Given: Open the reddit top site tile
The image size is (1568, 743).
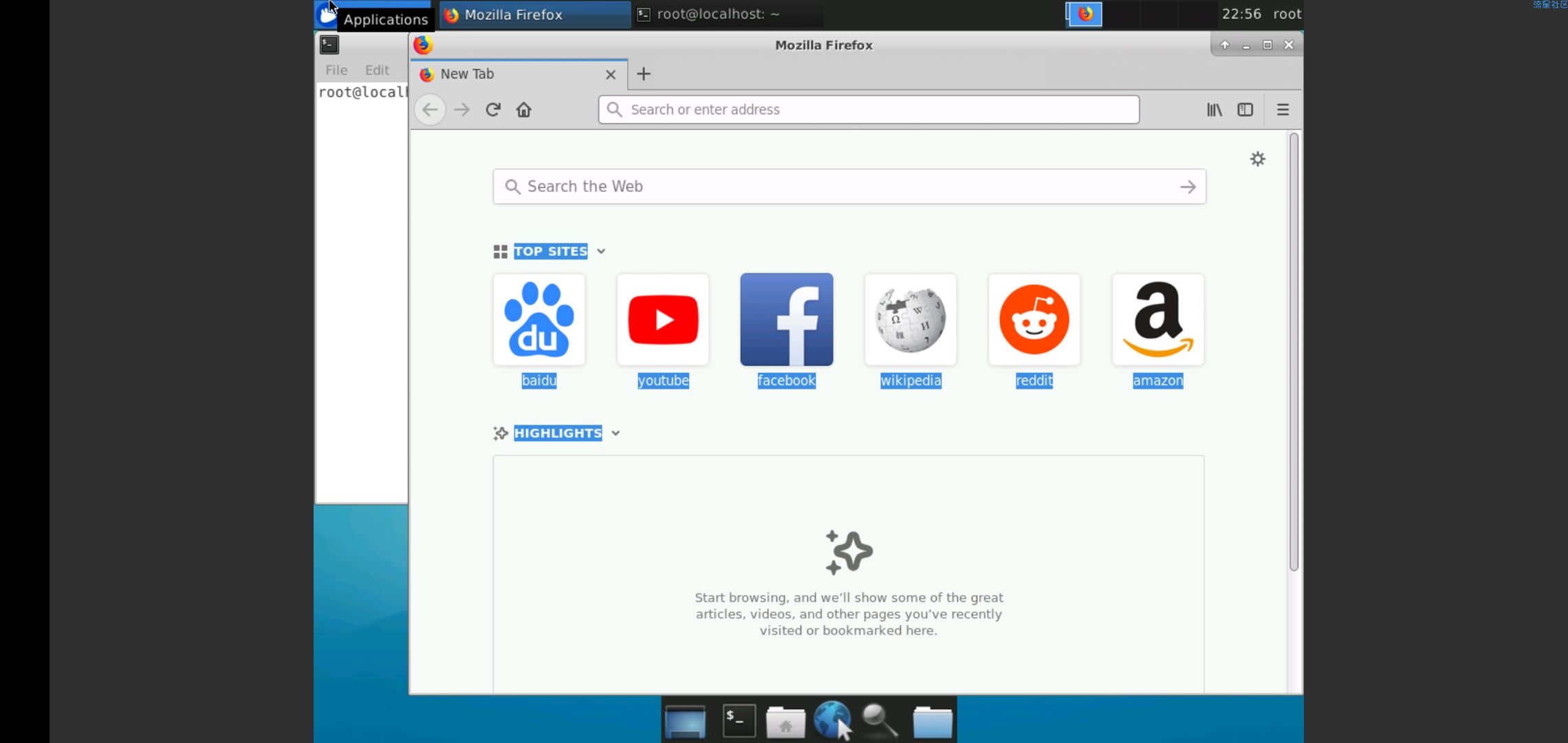Looking at the screenshot, I should coord(1034,319).
